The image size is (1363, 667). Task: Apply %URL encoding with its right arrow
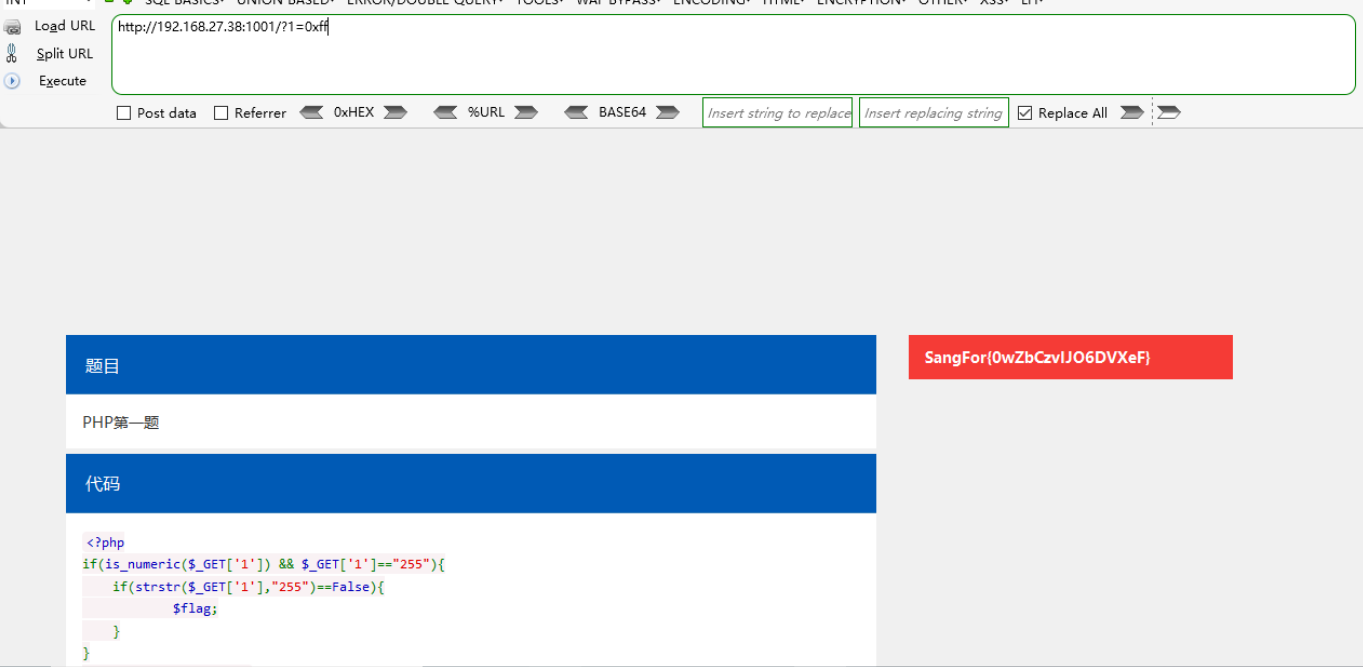click(x=527, y=112)
